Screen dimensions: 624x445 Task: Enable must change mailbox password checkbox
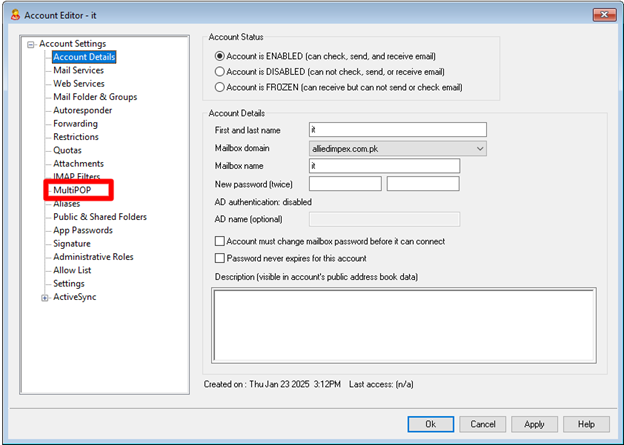(220, 241)
